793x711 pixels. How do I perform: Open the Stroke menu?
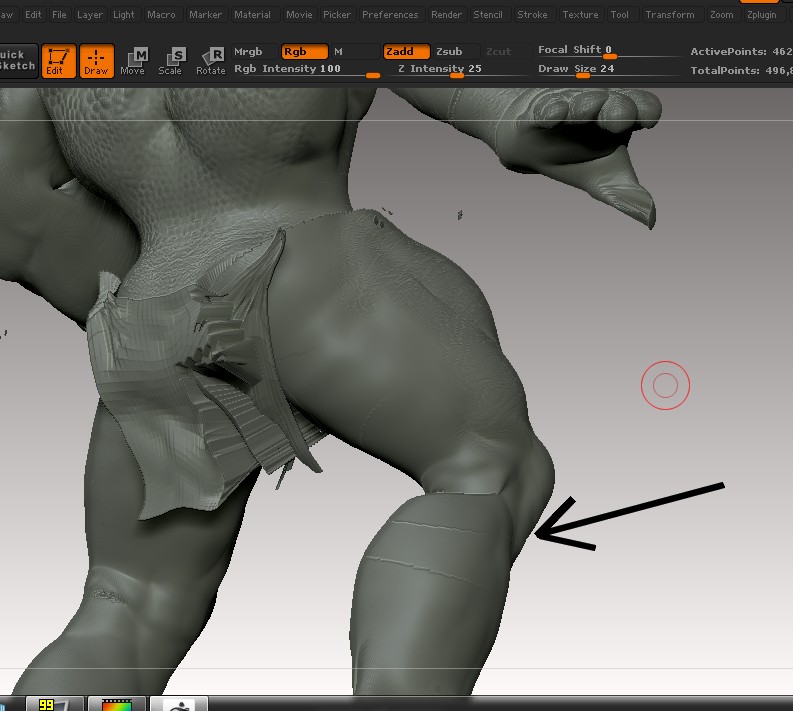(532, 15)
